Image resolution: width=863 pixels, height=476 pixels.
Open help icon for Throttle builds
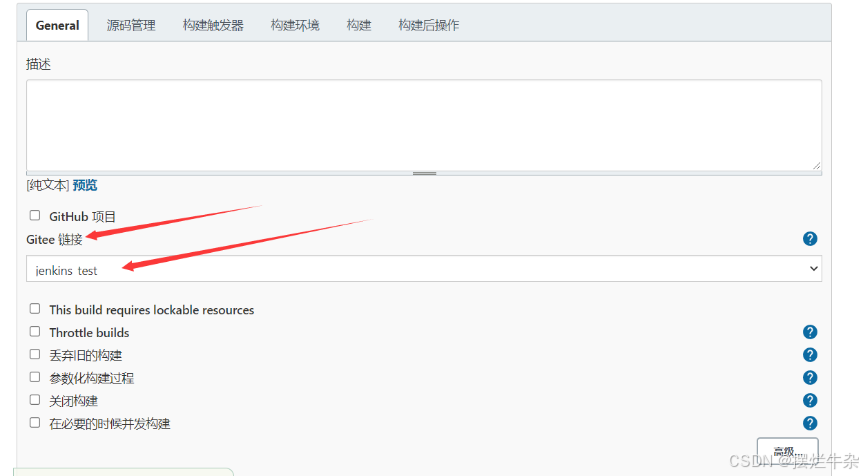810,332
